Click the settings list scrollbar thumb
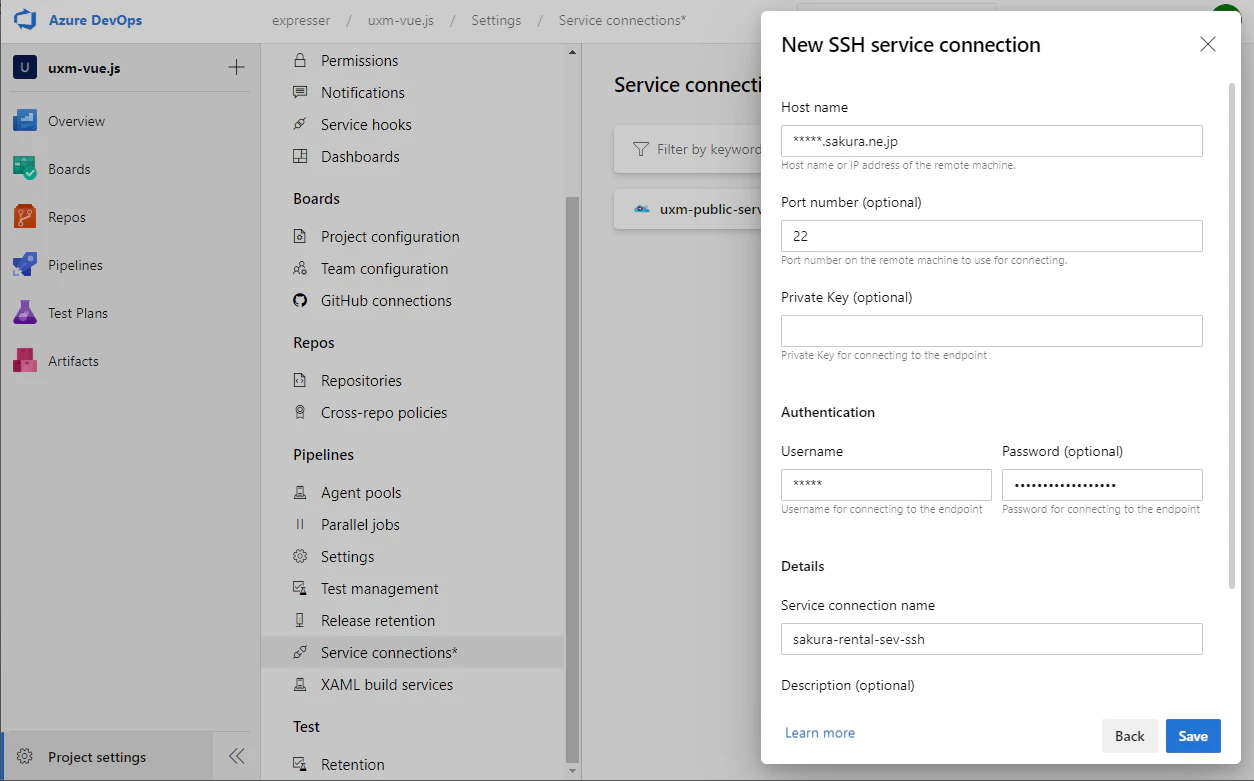Screen dimensions: 1254x781 [x=572, y=480]
